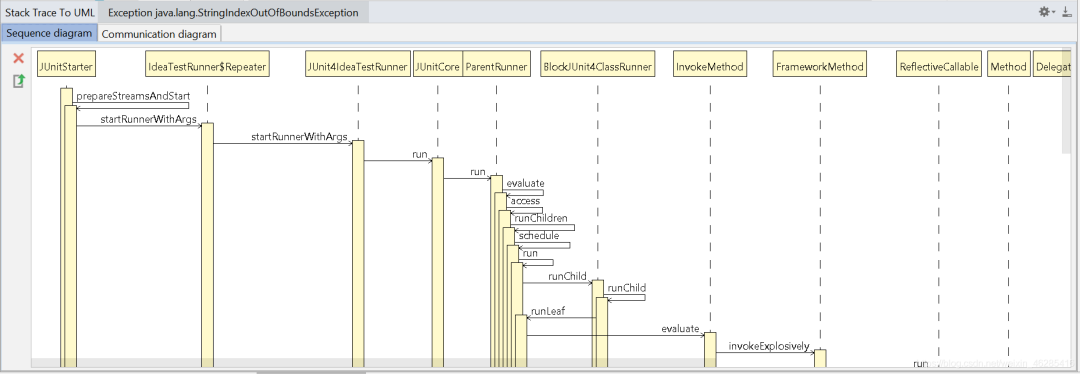The height and width of the screenshot is (374, 1080).
Task: Click the prepareStreamsAndStart message label
Action: click(x=133, y=96)
